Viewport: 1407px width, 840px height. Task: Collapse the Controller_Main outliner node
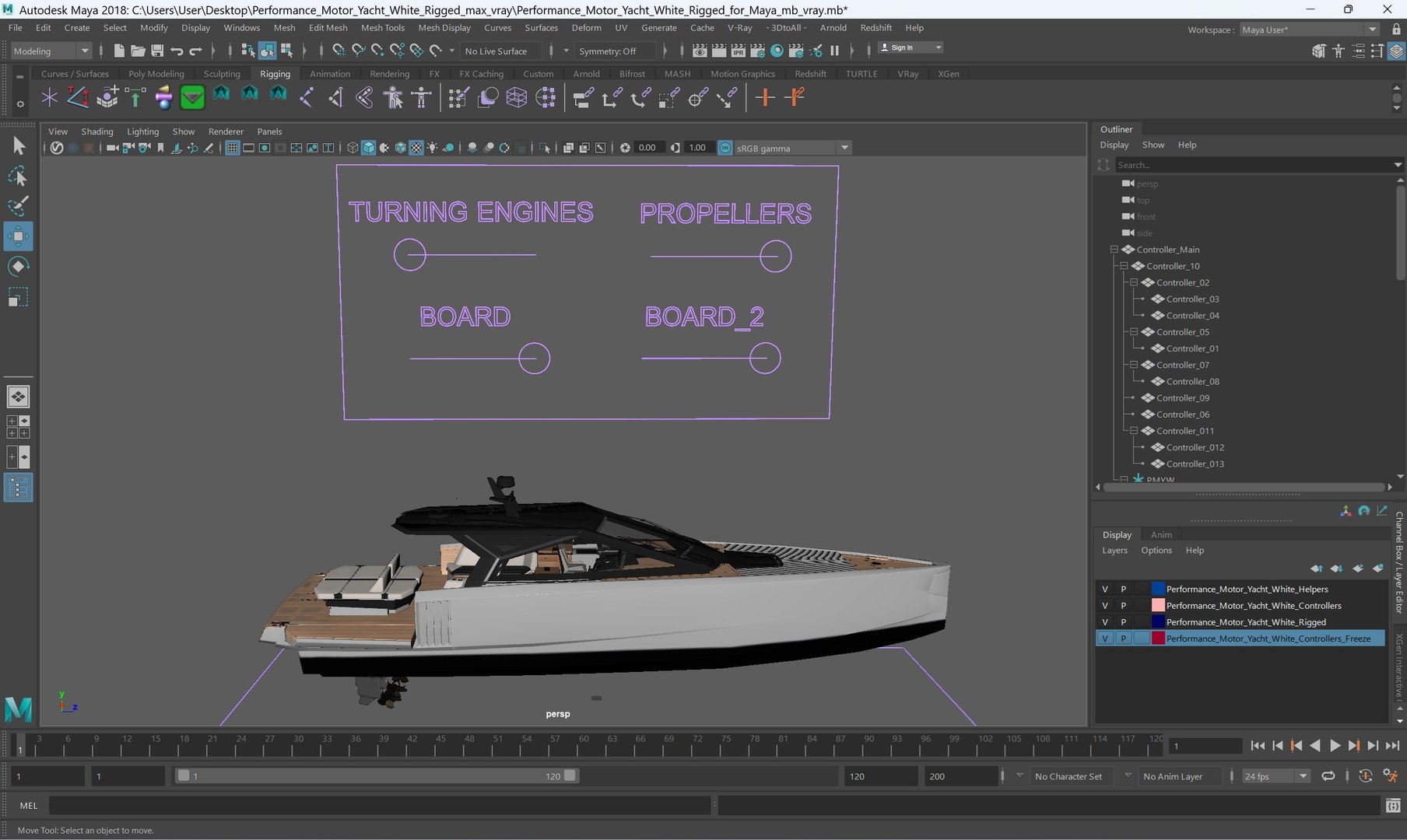tap(1114, 250)
